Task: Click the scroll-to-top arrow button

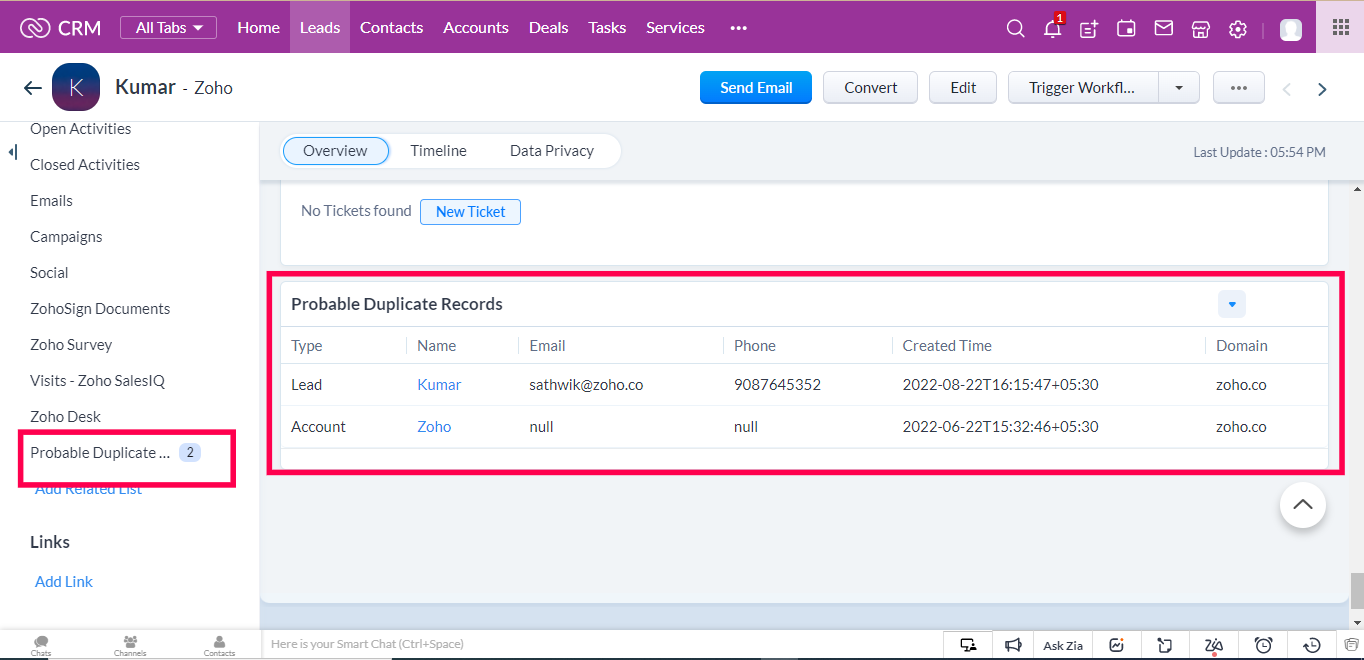Action: click(x=1303, y=505)
